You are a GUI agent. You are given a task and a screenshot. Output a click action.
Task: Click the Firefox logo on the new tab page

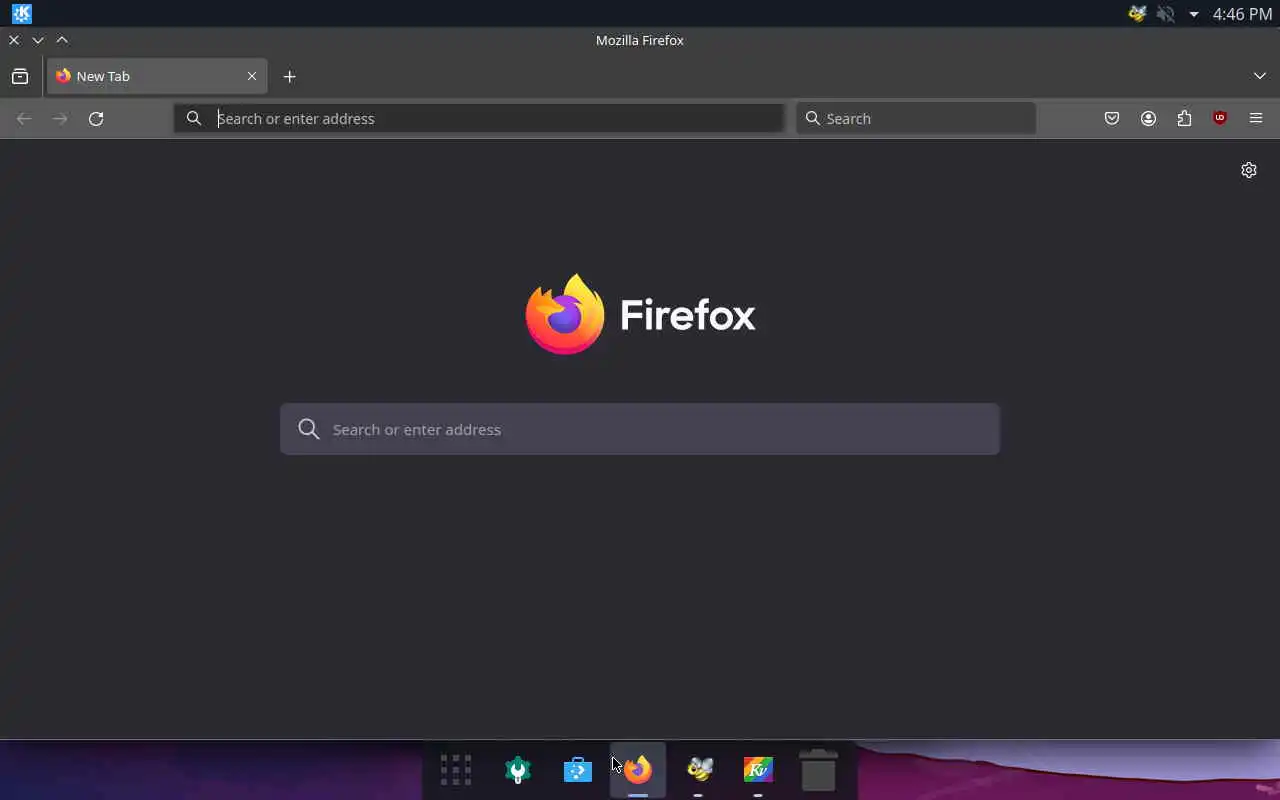640,314
